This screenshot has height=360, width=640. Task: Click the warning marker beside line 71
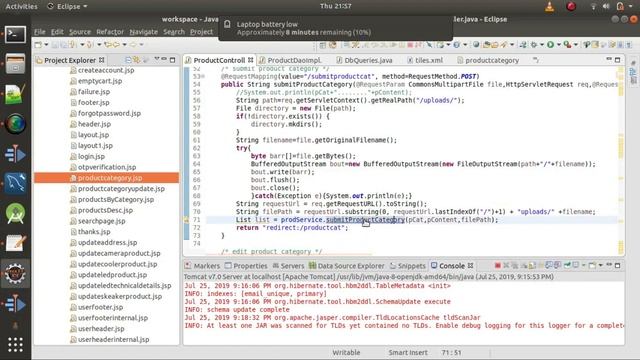(187, 220)
